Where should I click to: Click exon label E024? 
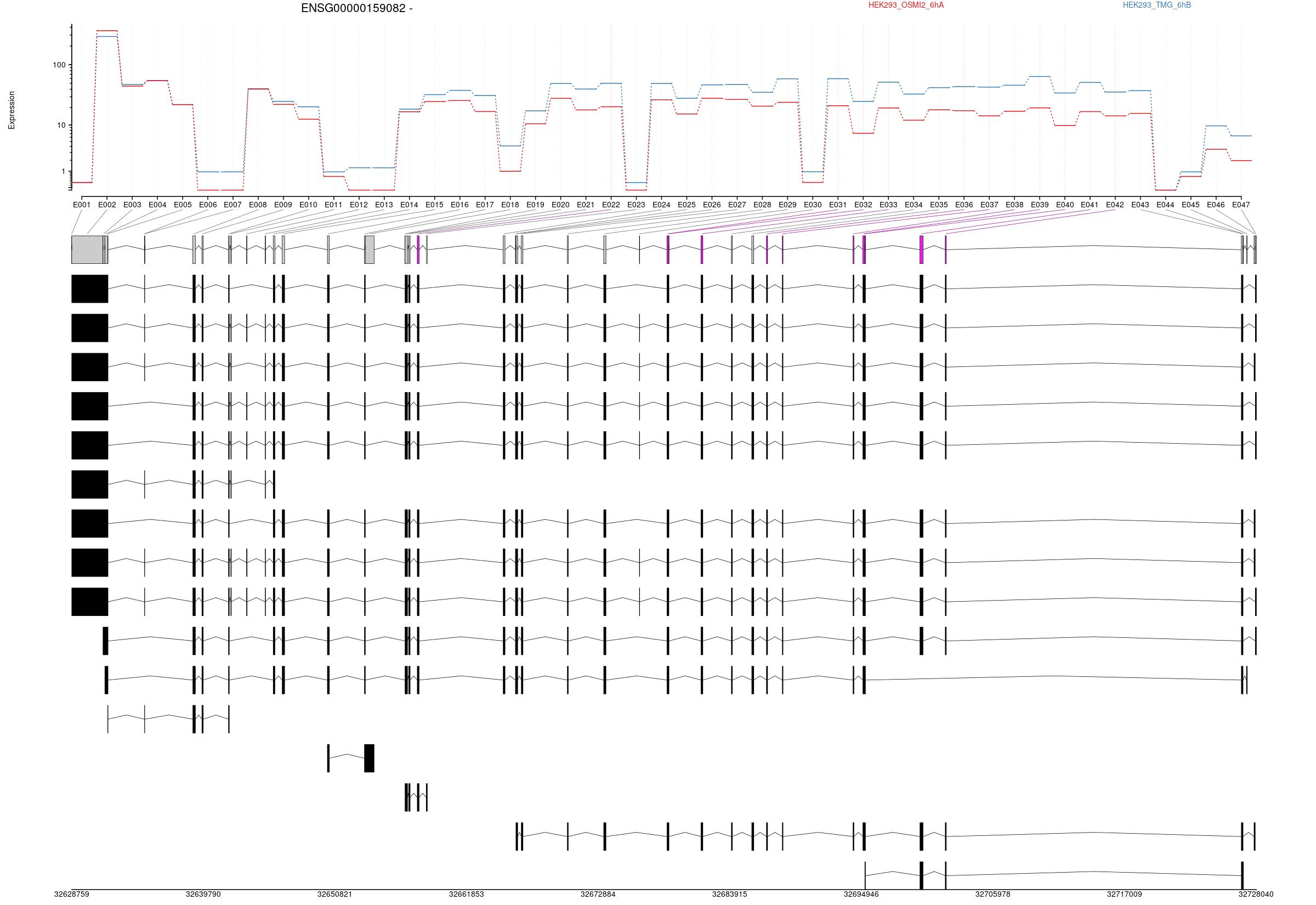tap(661, 205)
